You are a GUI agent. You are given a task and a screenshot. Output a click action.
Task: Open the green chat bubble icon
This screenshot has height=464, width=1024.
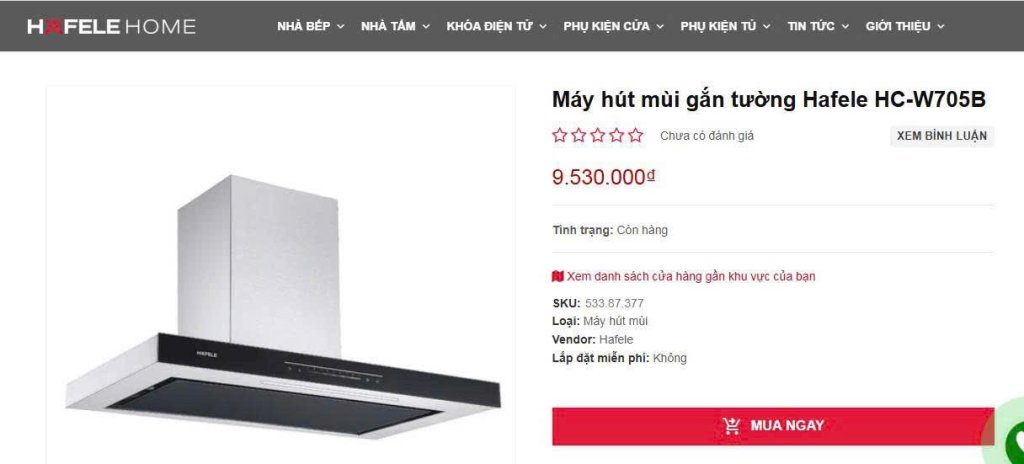(1014, 439)
